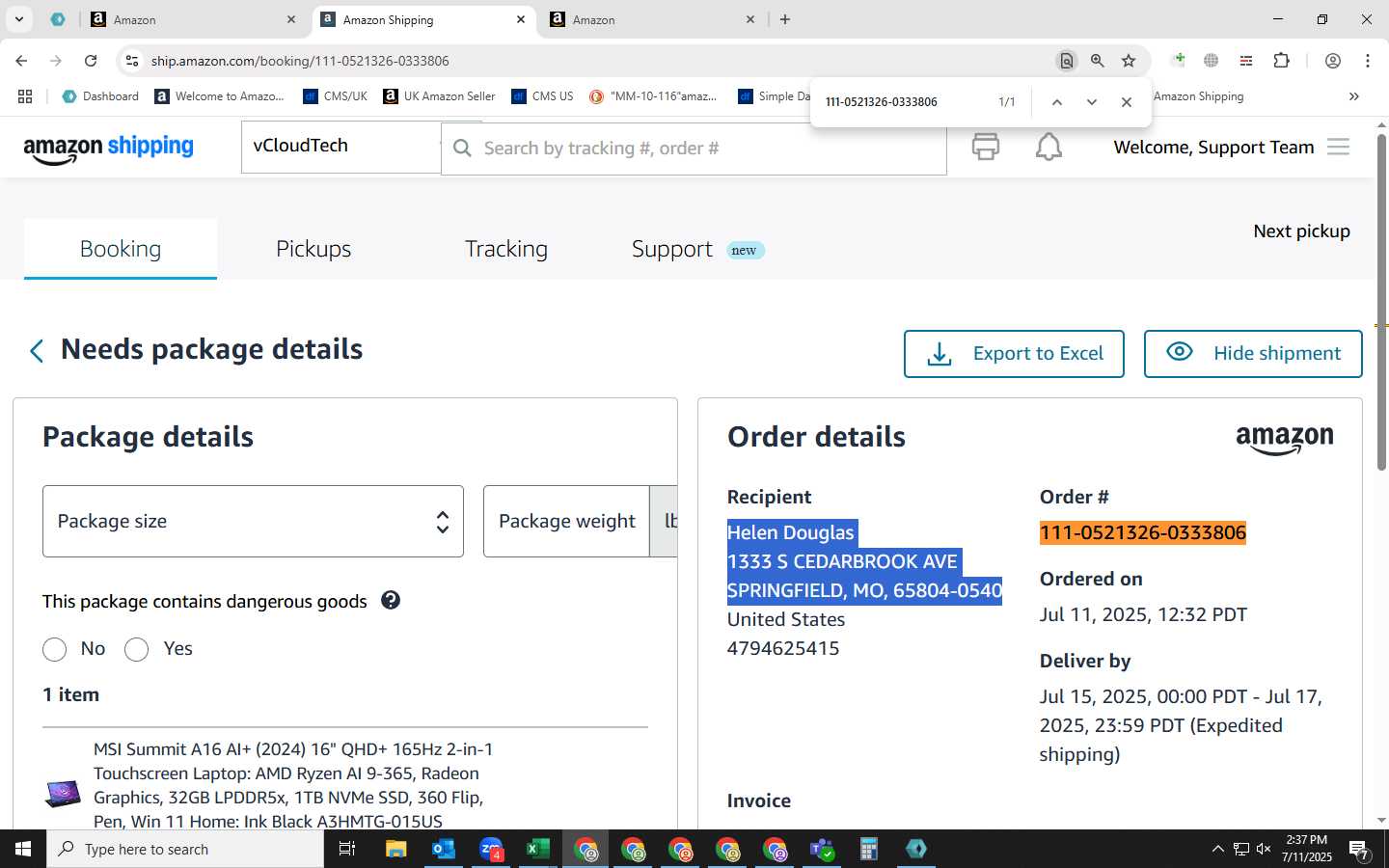Viewport: 1389px width, 868px height.
Task: Bookmark this page with the star icon
Action: click(x=1129, y=61)
